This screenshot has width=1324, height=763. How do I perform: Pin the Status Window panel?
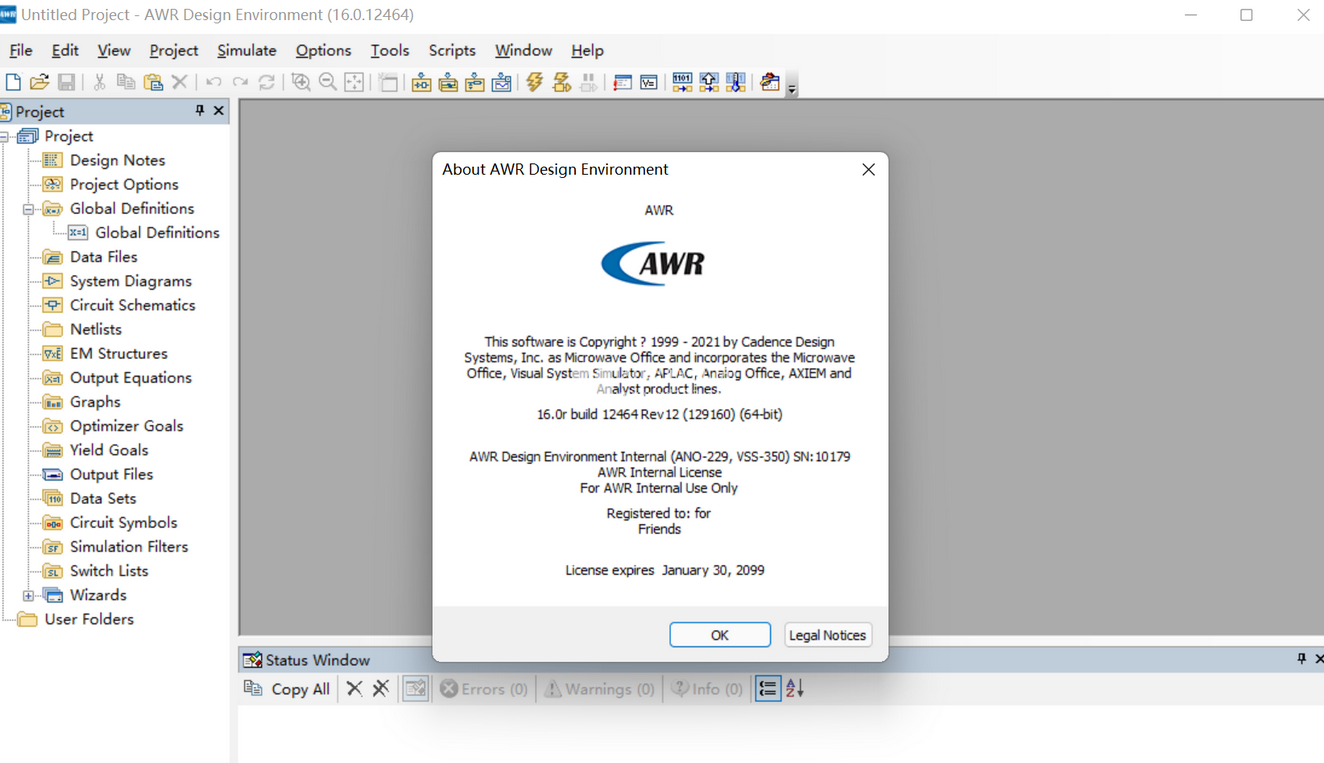point(1301,659)
